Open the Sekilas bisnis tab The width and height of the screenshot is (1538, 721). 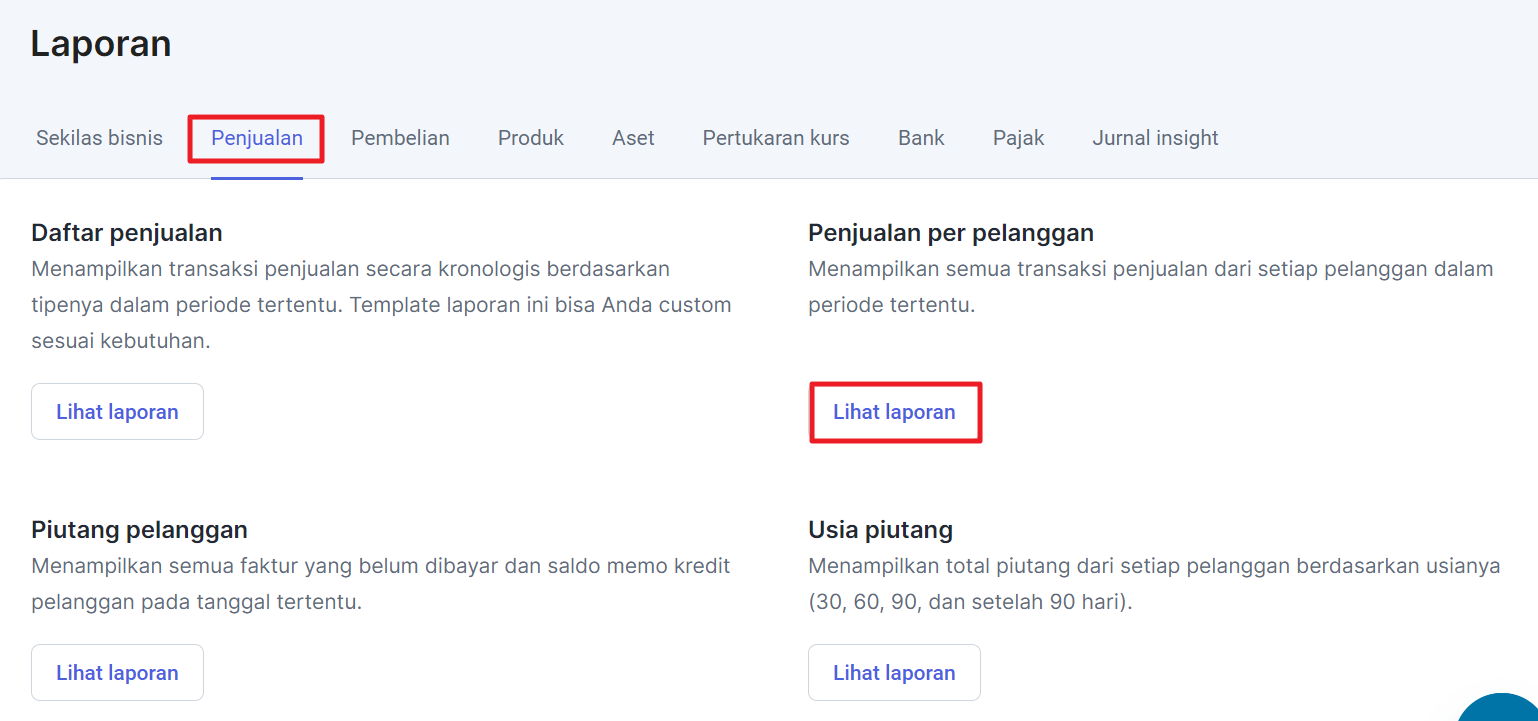pyautogui.click(x=99, y=138)
